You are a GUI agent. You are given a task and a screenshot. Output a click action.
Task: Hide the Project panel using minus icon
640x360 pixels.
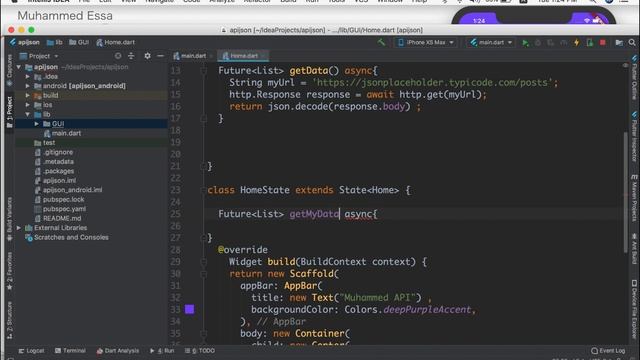pos(160,56)
